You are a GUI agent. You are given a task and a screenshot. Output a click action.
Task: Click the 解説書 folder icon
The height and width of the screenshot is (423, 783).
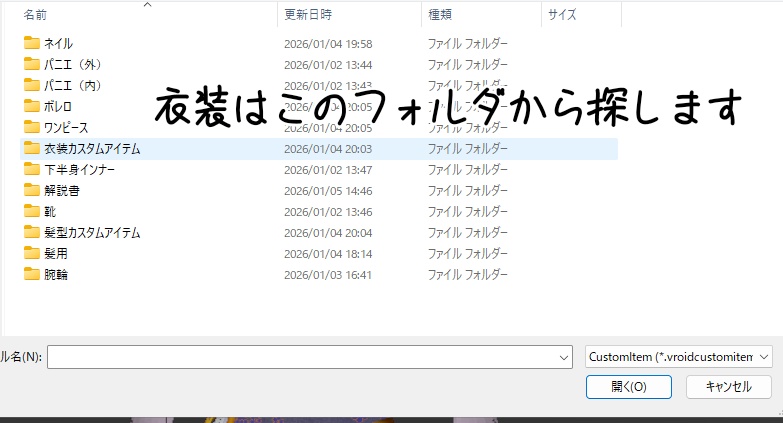31,190
